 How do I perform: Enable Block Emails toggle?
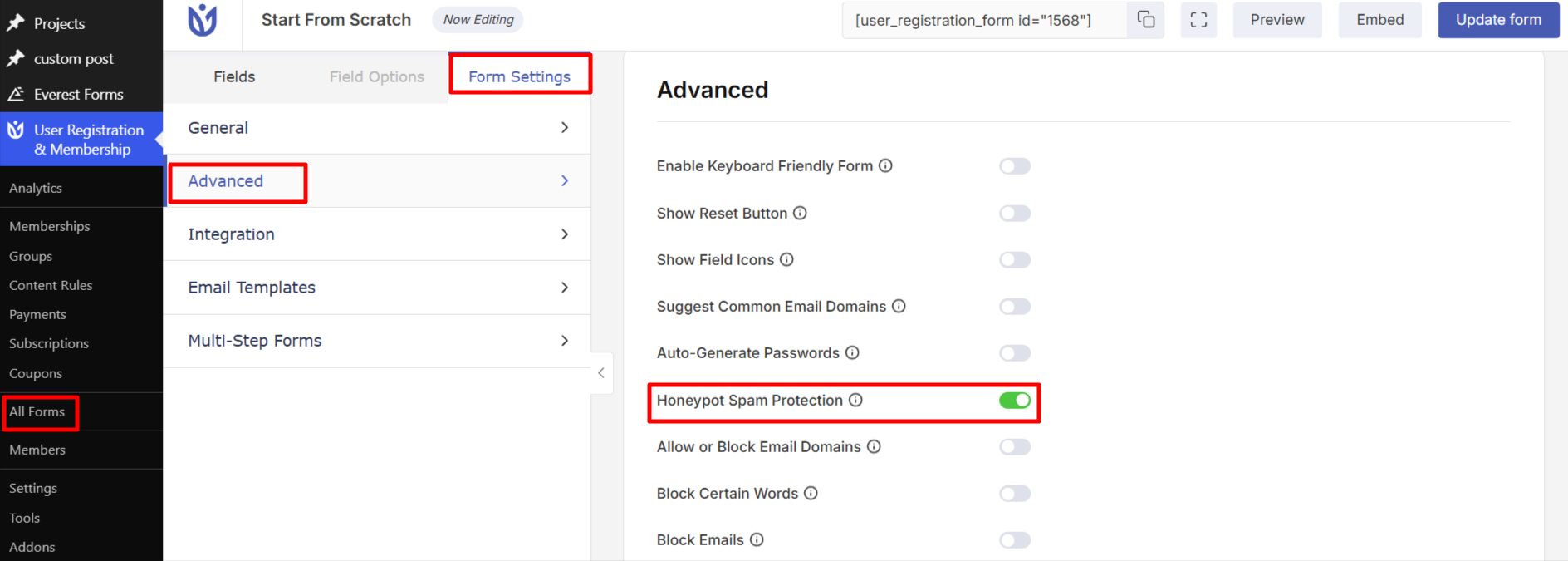click(x=1015, y=540)
